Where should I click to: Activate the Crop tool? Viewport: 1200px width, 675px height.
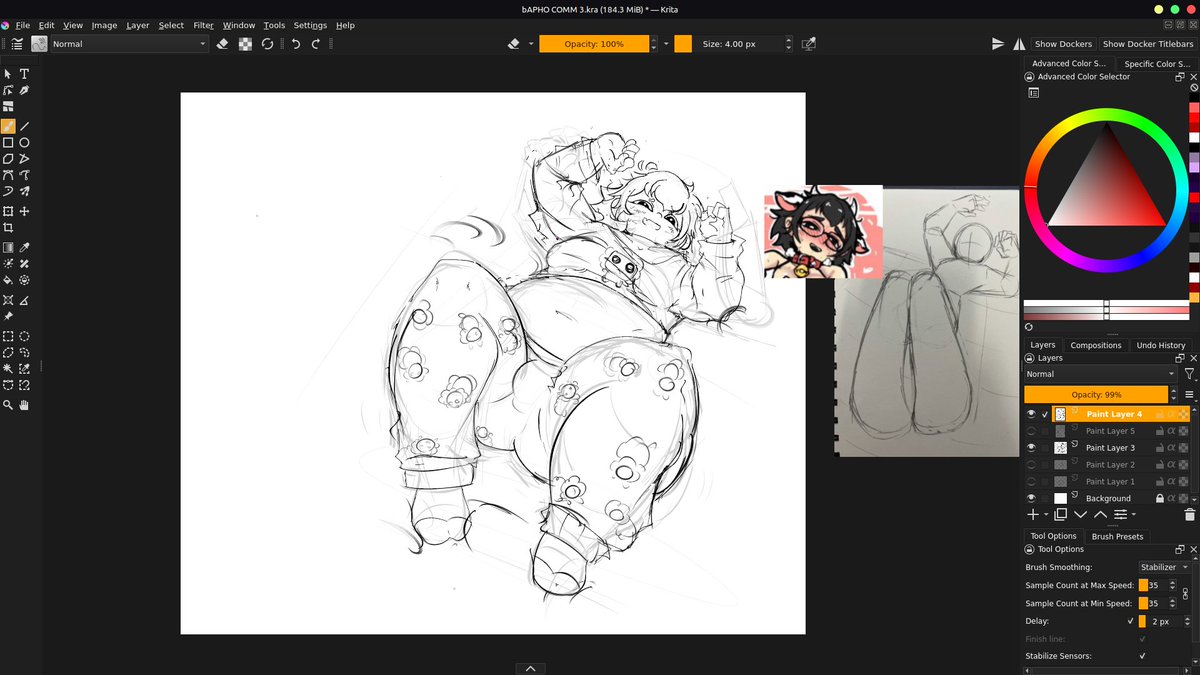8,228
